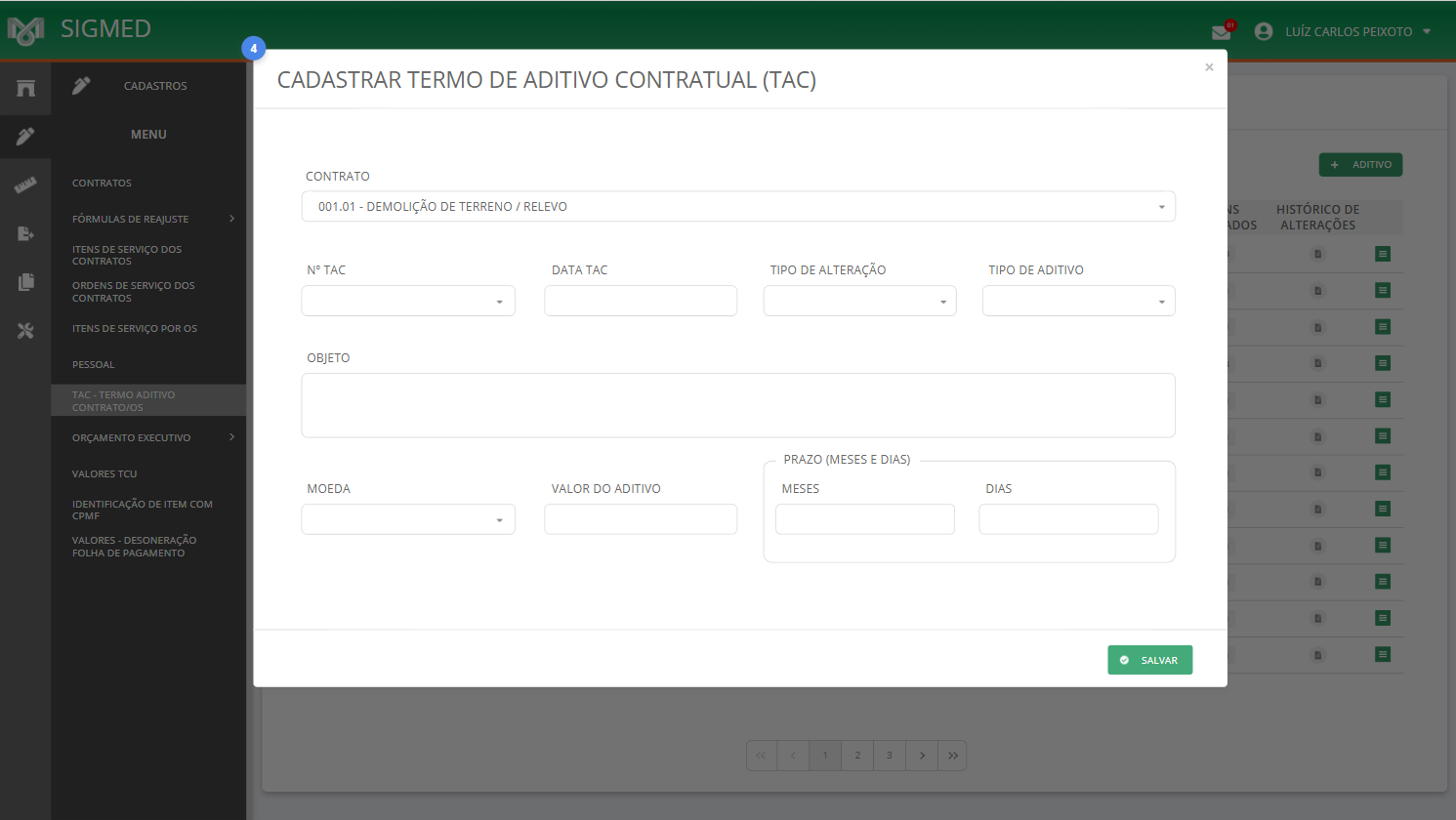Select page 1 in pagination
This screenshot has width=1456, height=820.
(825, 756)
